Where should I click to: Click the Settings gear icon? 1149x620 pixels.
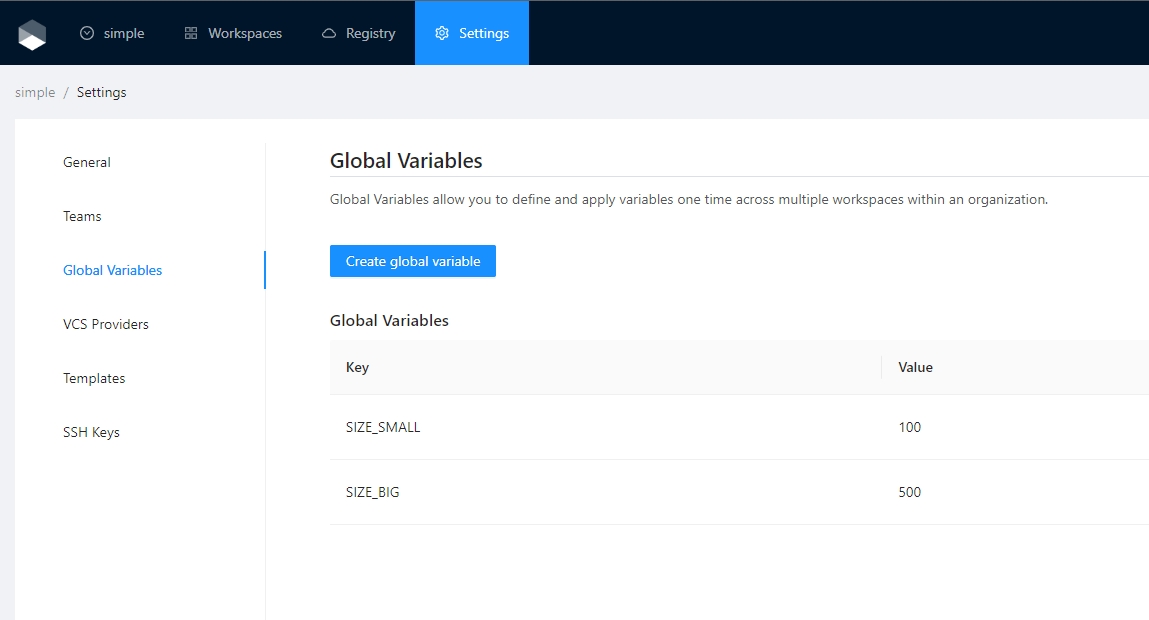442,33
